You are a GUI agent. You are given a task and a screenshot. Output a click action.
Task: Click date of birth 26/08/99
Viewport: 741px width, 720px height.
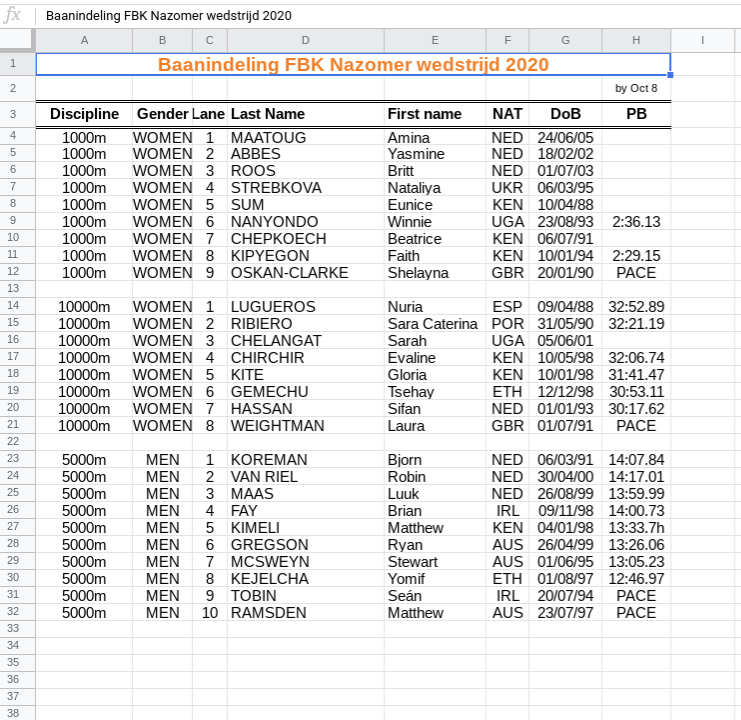click(565, 494)
